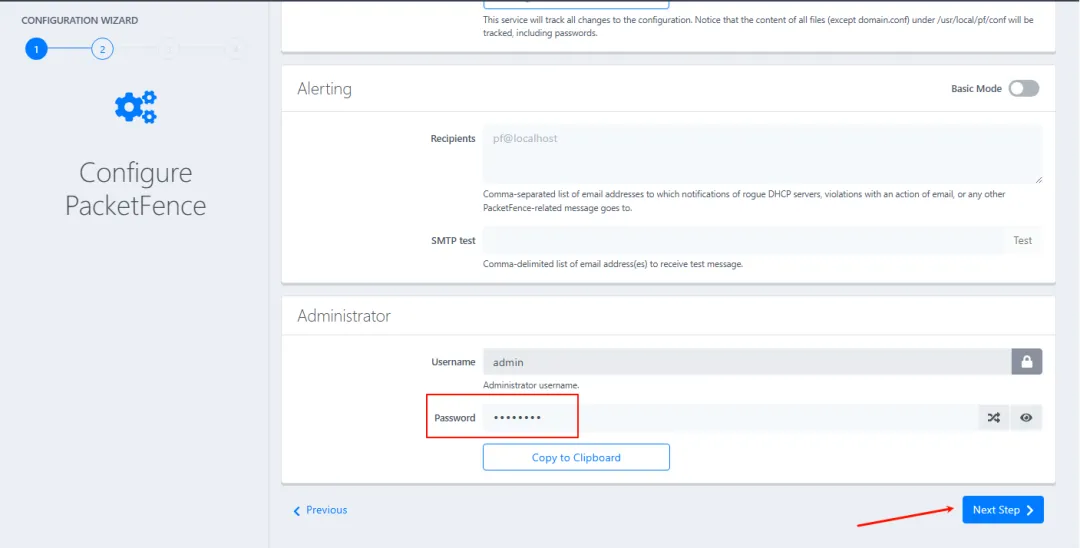Focus the SMTP test input field
The image size is (1080, 548).
tap(744, 240)
